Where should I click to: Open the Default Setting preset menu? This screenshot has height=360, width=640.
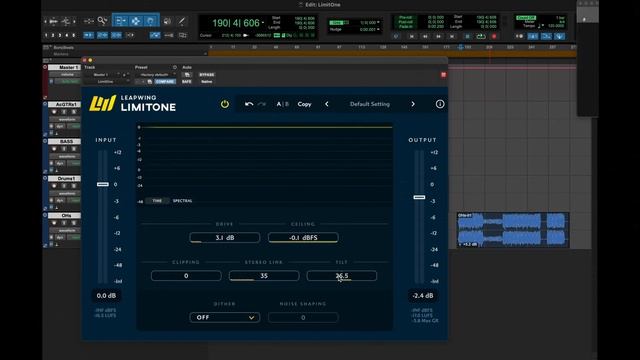click(370, 104)
